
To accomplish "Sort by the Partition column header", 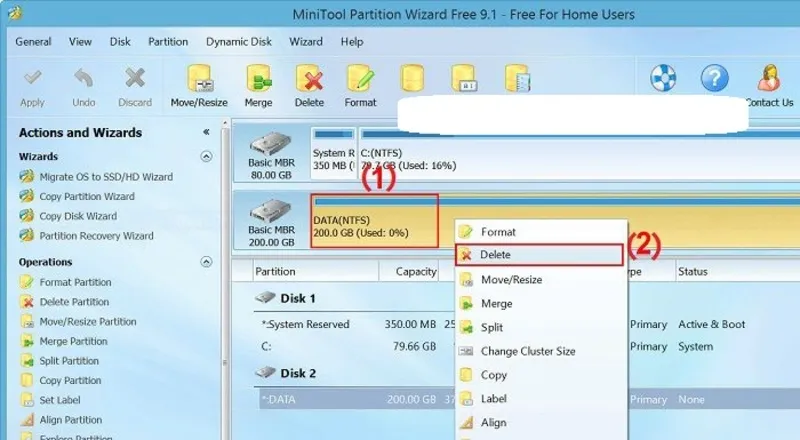I will coord(315,272).
